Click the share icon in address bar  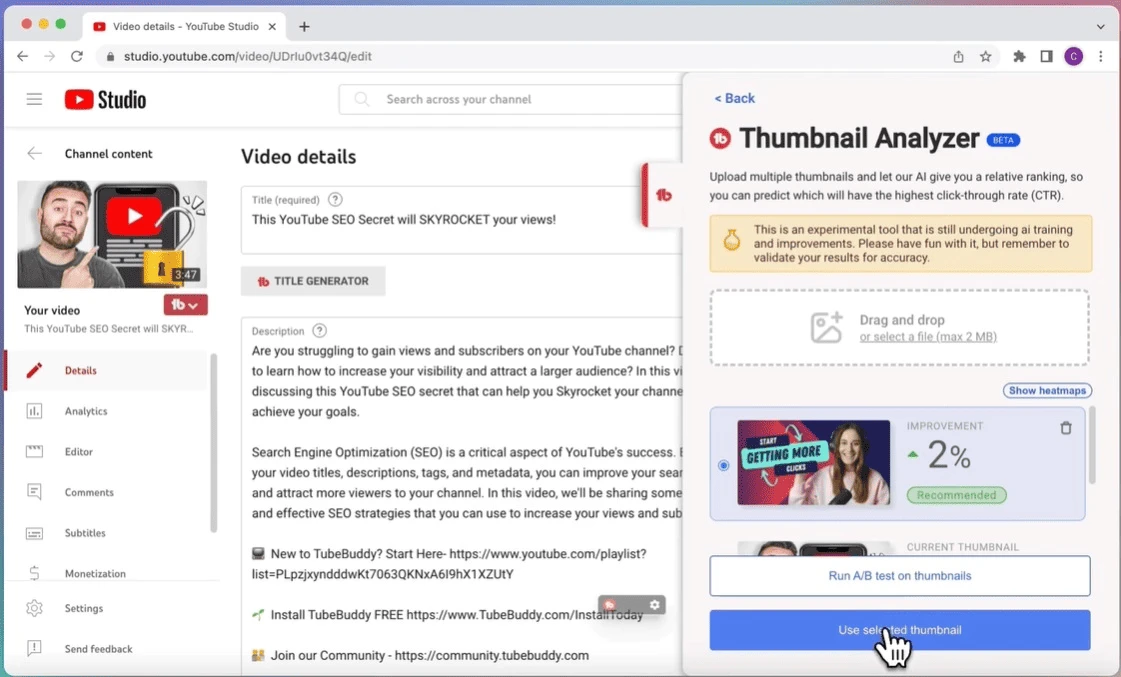point(958,56)
